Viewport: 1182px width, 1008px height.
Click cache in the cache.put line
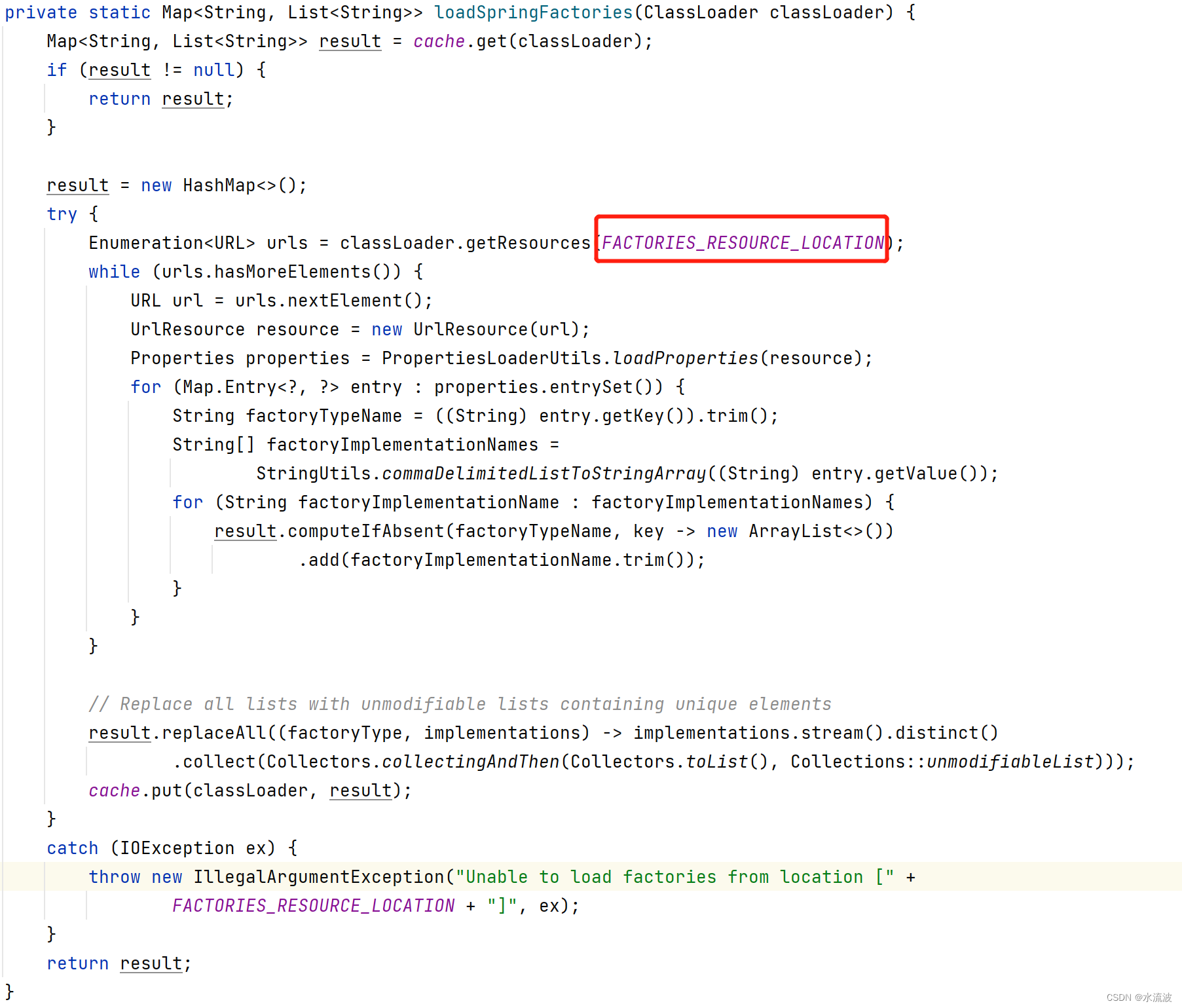pos(114,791)
